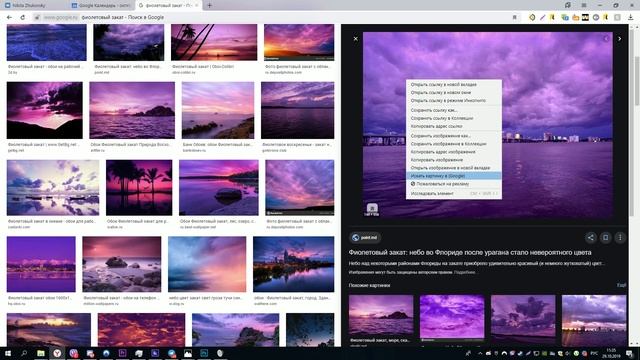Switch to Google Календарь tab
The height and width of the screenshot is (360, 640).
(x=100, y=6)
